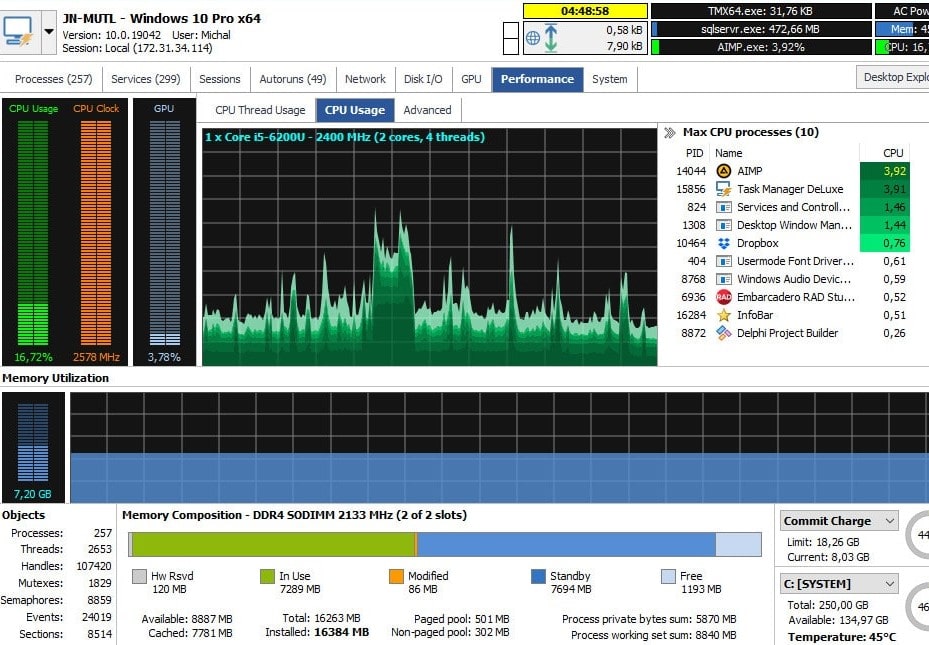929x645 pixels.
Task: Click the Installed: 16384 MB text
Action: click(317, 633)
